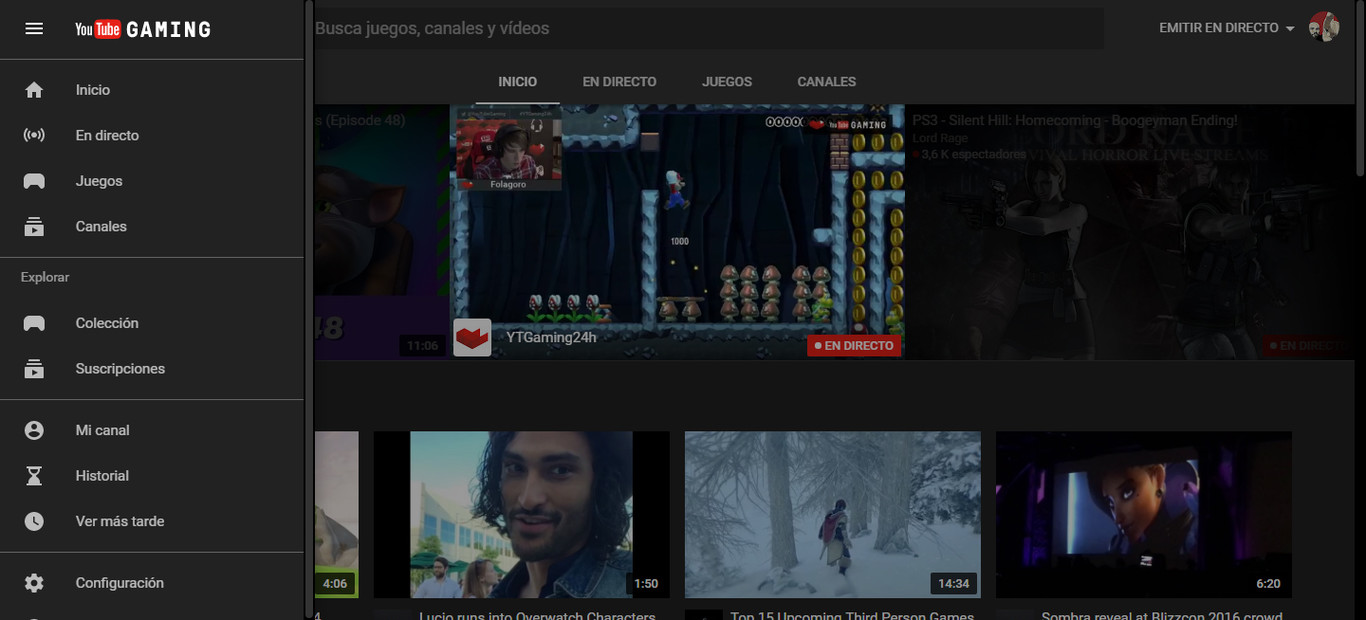Click the En directo broadcast icon
This screenshot has width=1366, height=620.
coord(33,135)
